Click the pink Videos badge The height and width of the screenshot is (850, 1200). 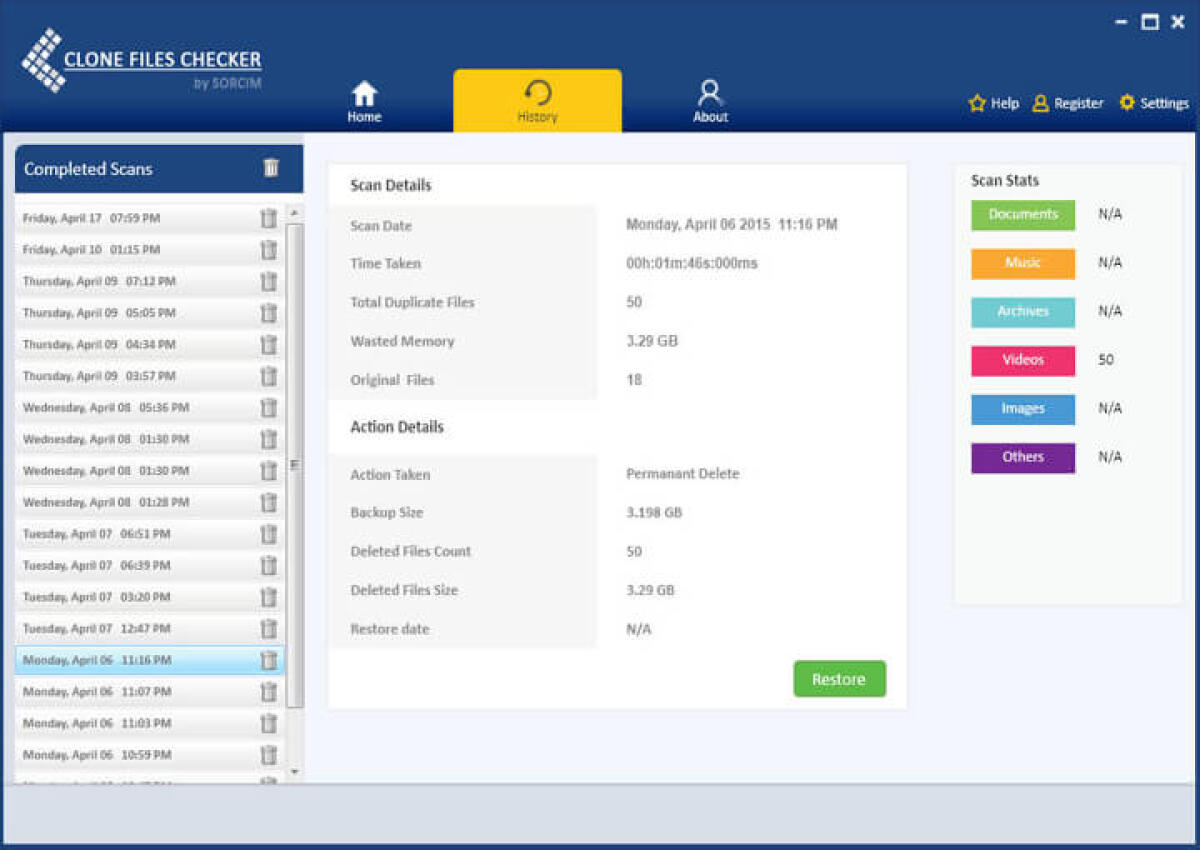1022,360
